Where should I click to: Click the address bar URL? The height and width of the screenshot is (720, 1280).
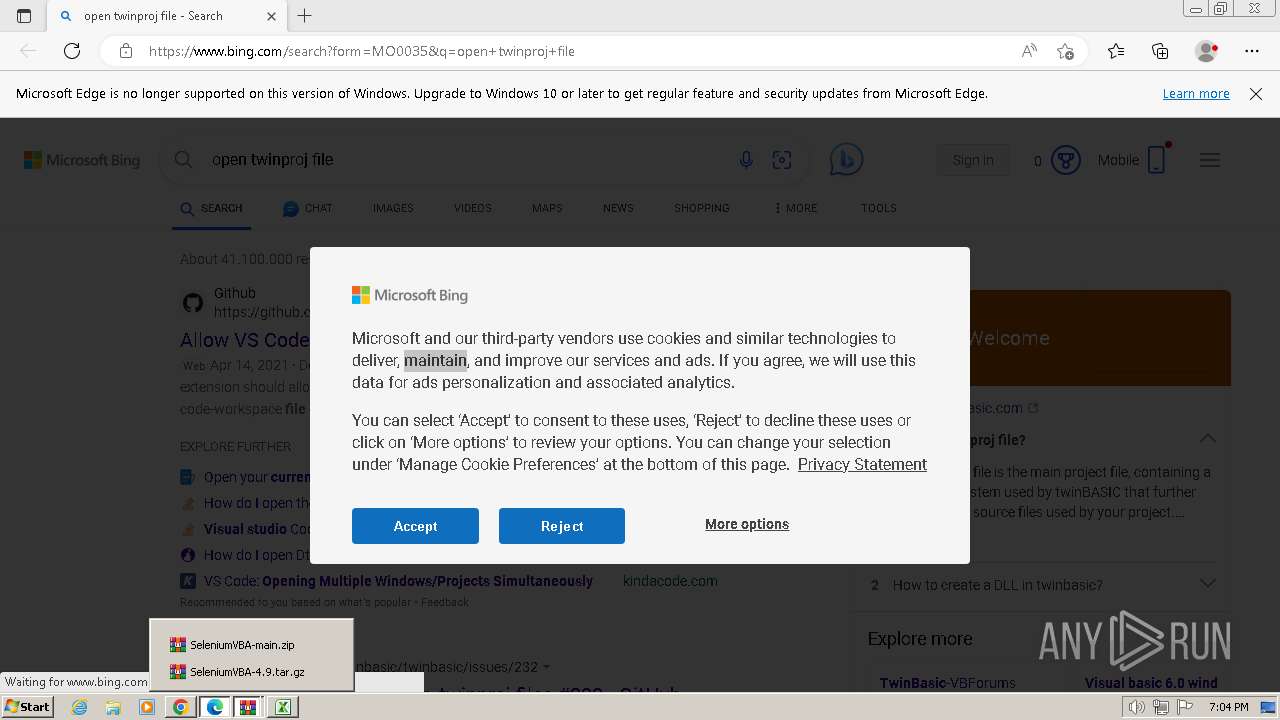tap(361, 51)
